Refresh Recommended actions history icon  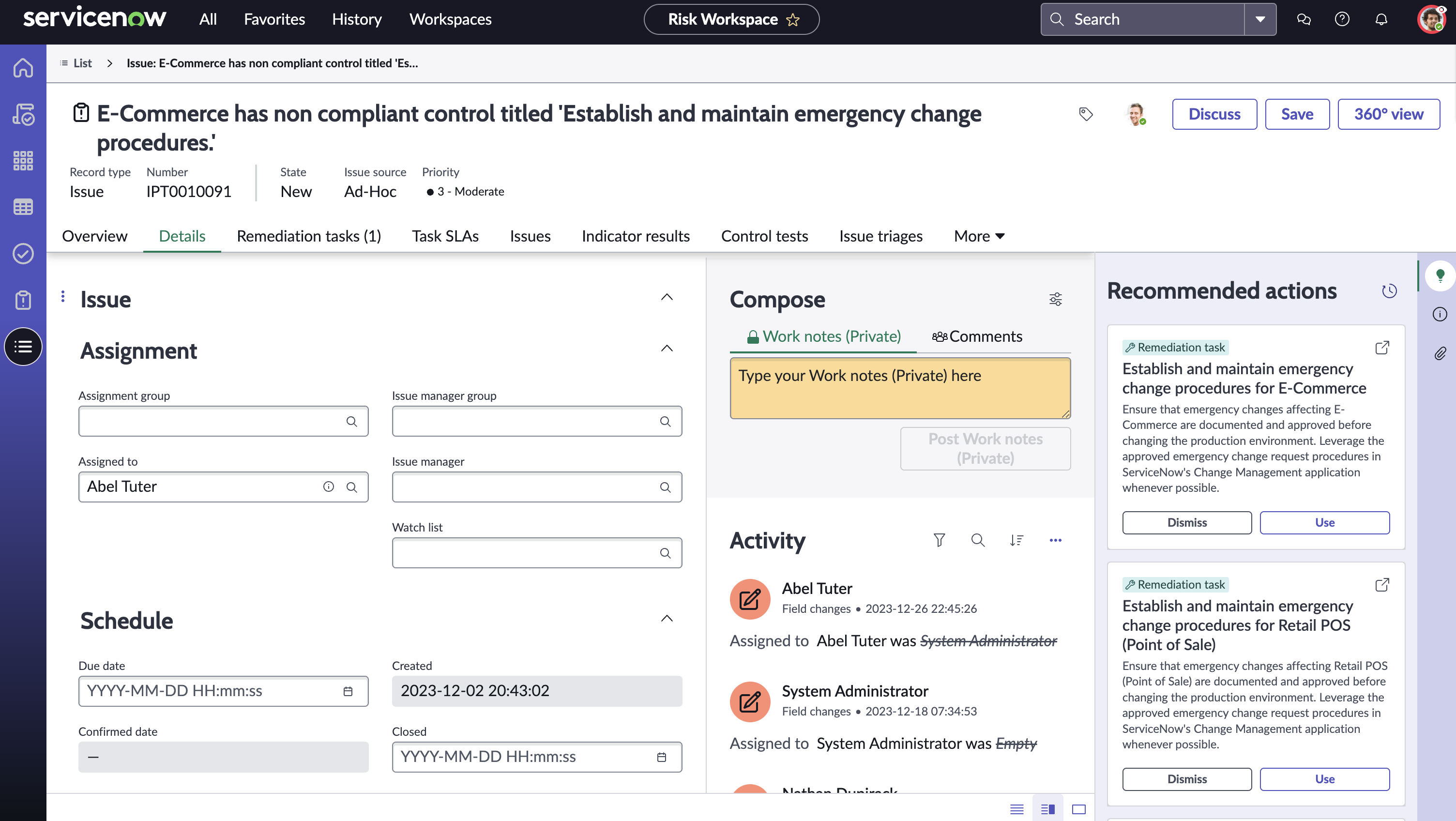coord(1389,291)
